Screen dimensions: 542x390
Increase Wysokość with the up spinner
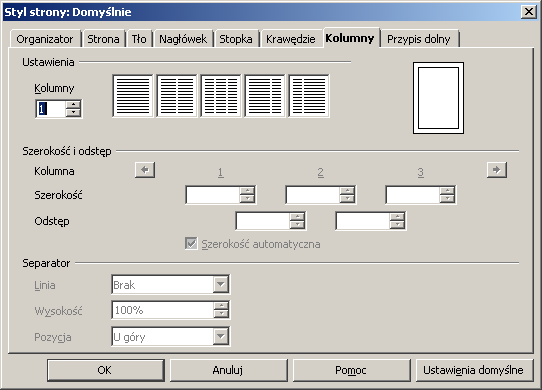(x=221, y=306)
